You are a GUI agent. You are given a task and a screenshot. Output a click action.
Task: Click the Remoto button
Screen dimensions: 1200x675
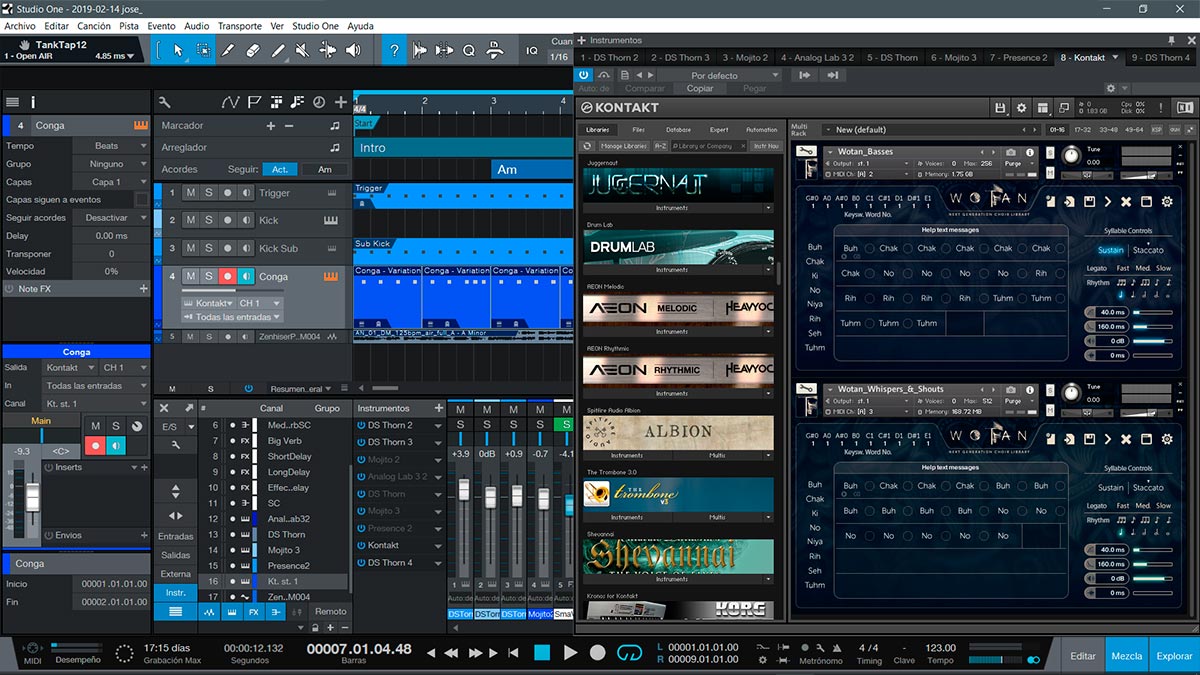pyautogui.click(x=330, y=611)
